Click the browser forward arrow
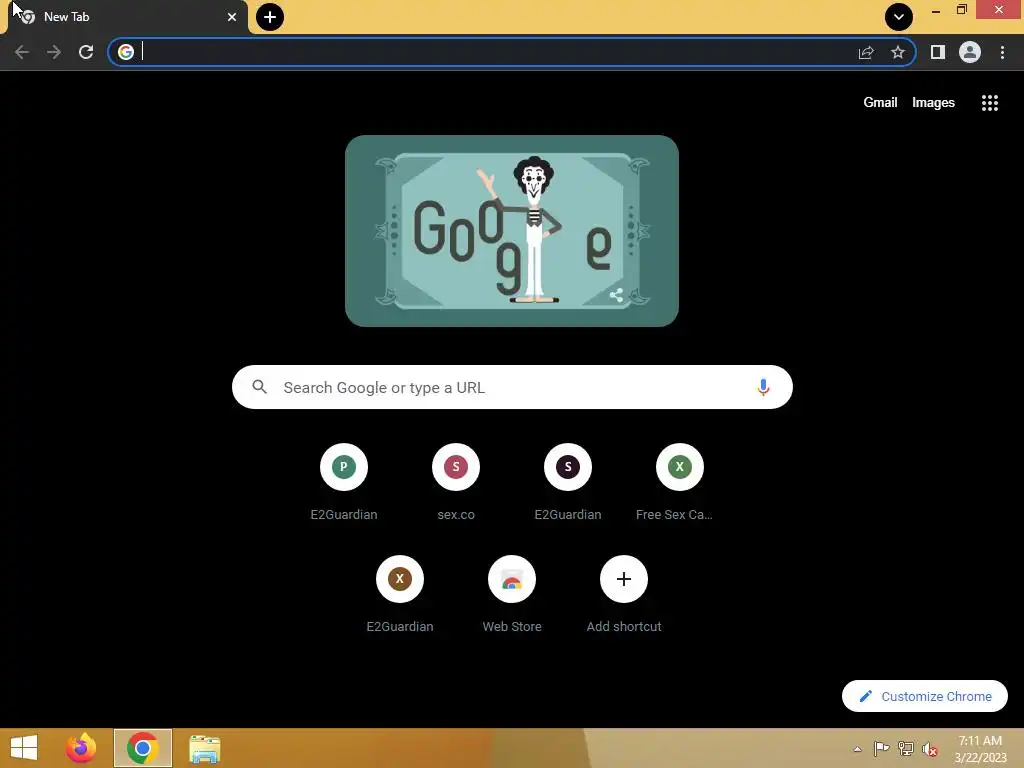1024x768 pixels. pyautogui.click(x=54, y=52)
